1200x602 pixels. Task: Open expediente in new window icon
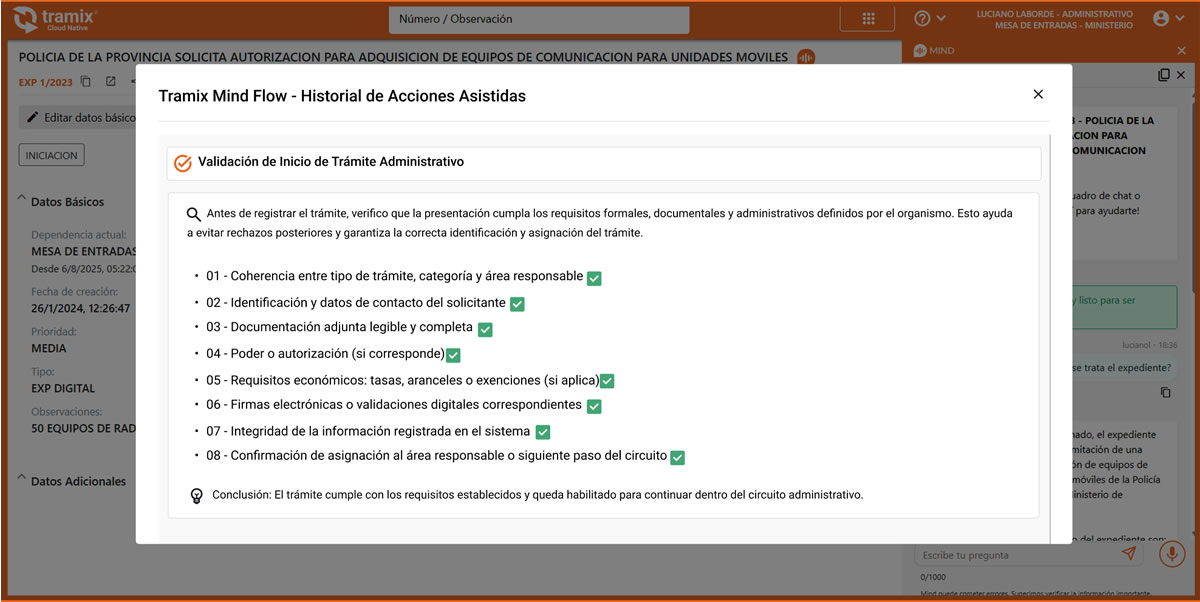coord(110,82)
